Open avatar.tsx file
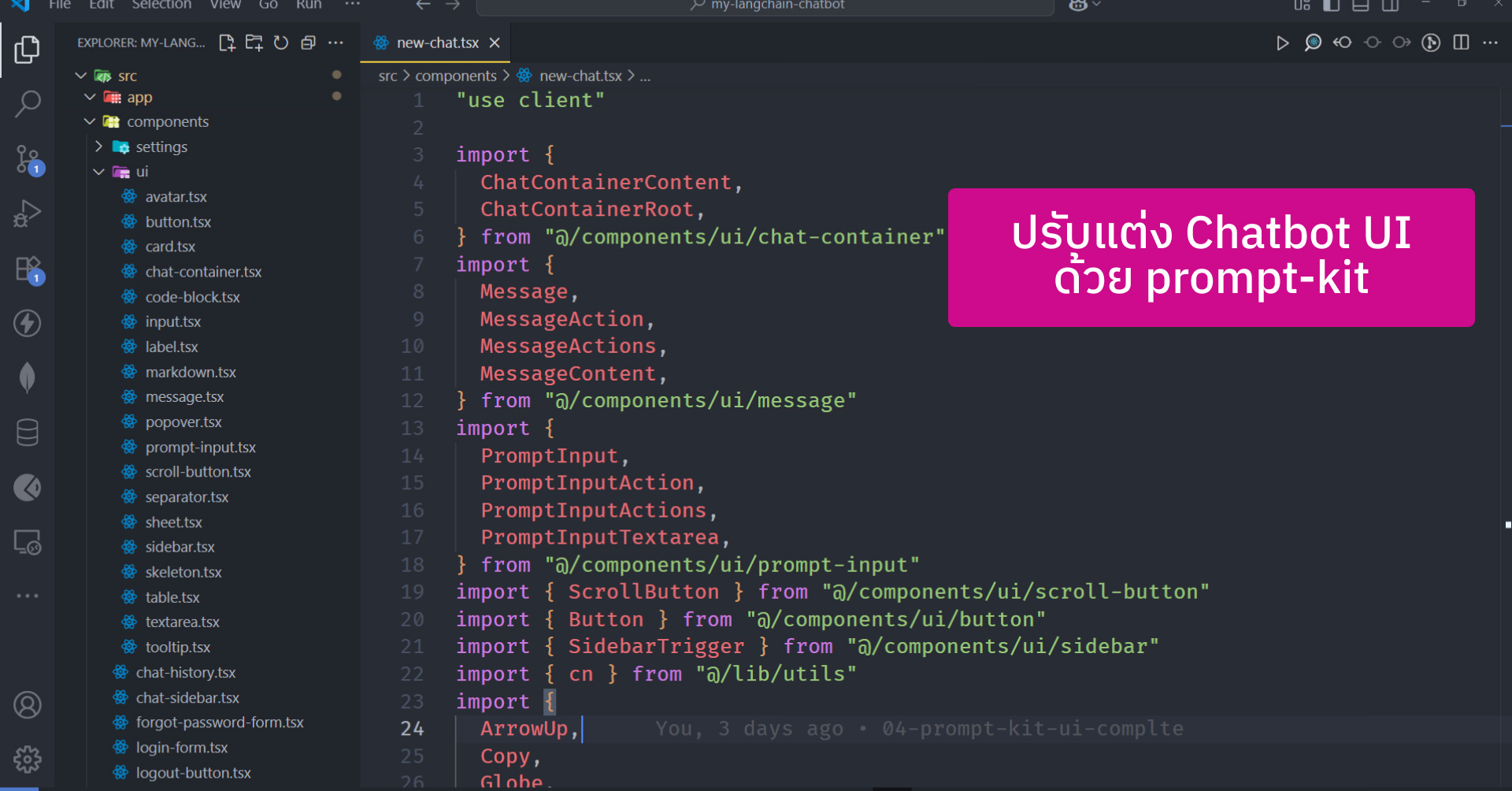Image resolution: width=1512 pixels, height=791 pixels. (x=176, y=197)
